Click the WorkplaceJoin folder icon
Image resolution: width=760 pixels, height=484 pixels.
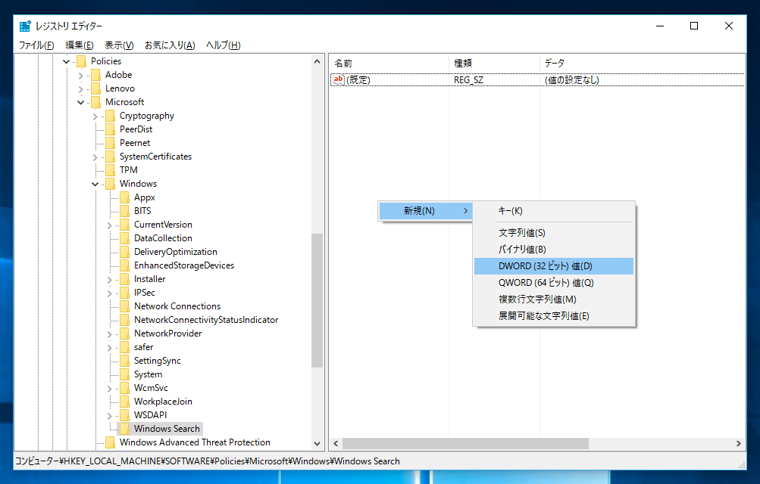click(x=125, y=401)
